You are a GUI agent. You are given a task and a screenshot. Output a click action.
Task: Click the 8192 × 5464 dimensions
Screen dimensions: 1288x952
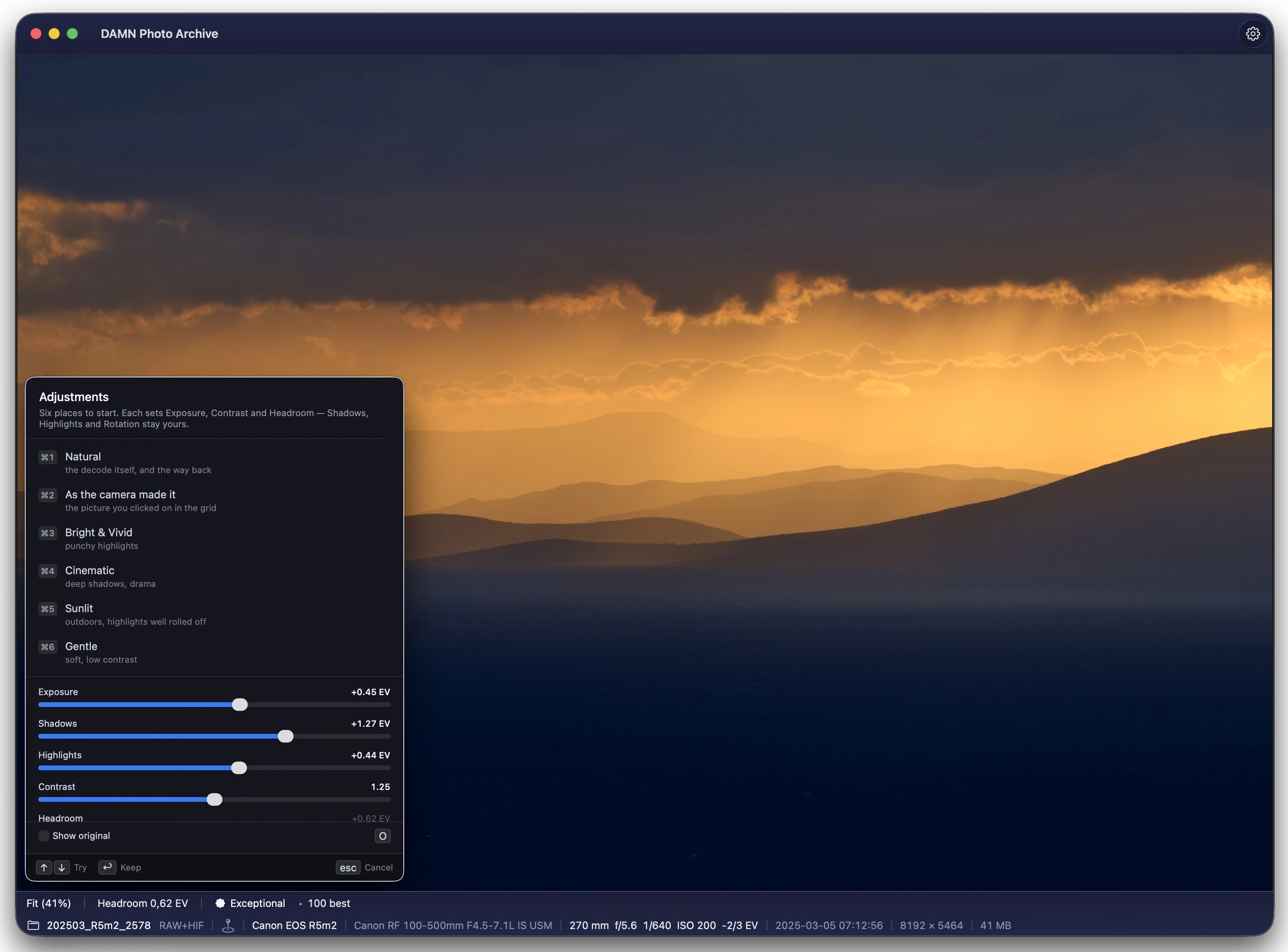pos(932,926)
